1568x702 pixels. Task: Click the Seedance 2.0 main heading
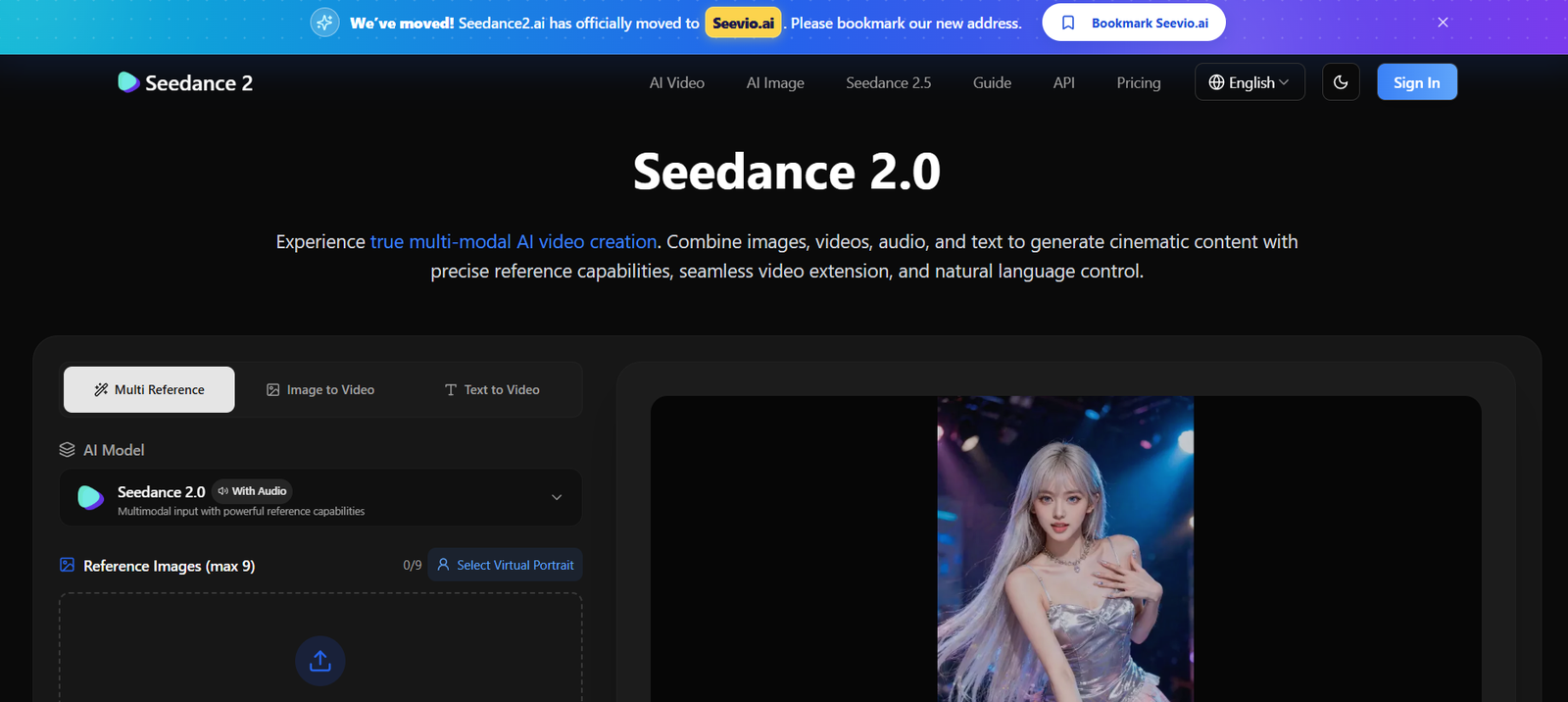[787, 172]
